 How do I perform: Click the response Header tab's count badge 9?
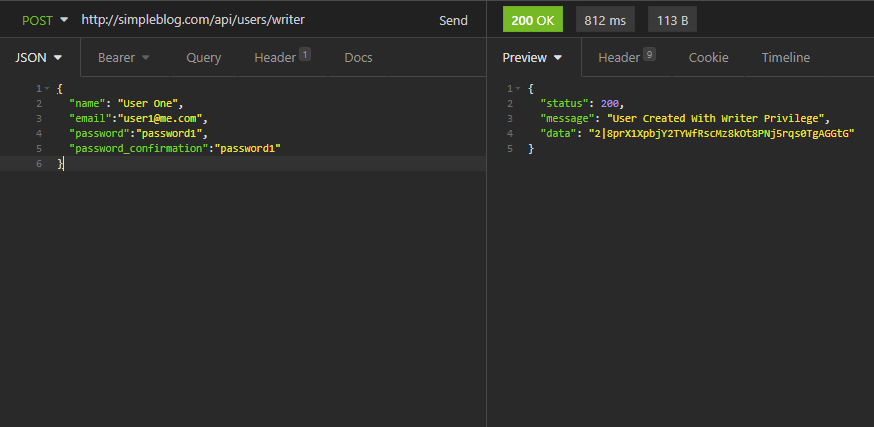tap(649, 54)
